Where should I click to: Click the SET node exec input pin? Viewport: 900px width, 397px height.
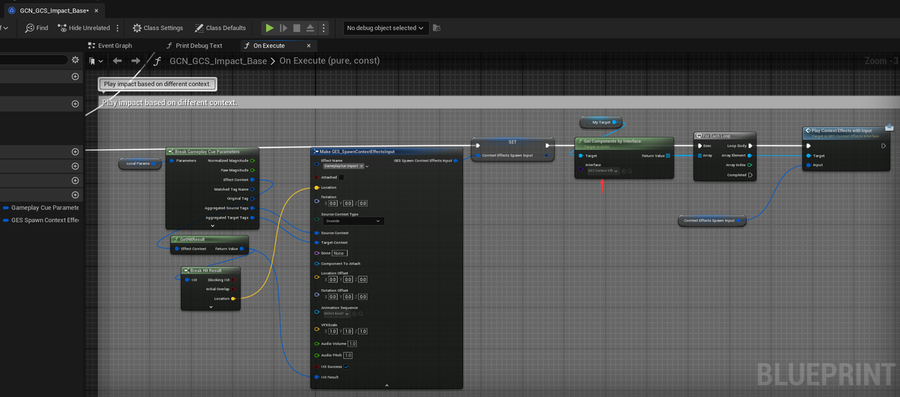[x=478, y=145]
